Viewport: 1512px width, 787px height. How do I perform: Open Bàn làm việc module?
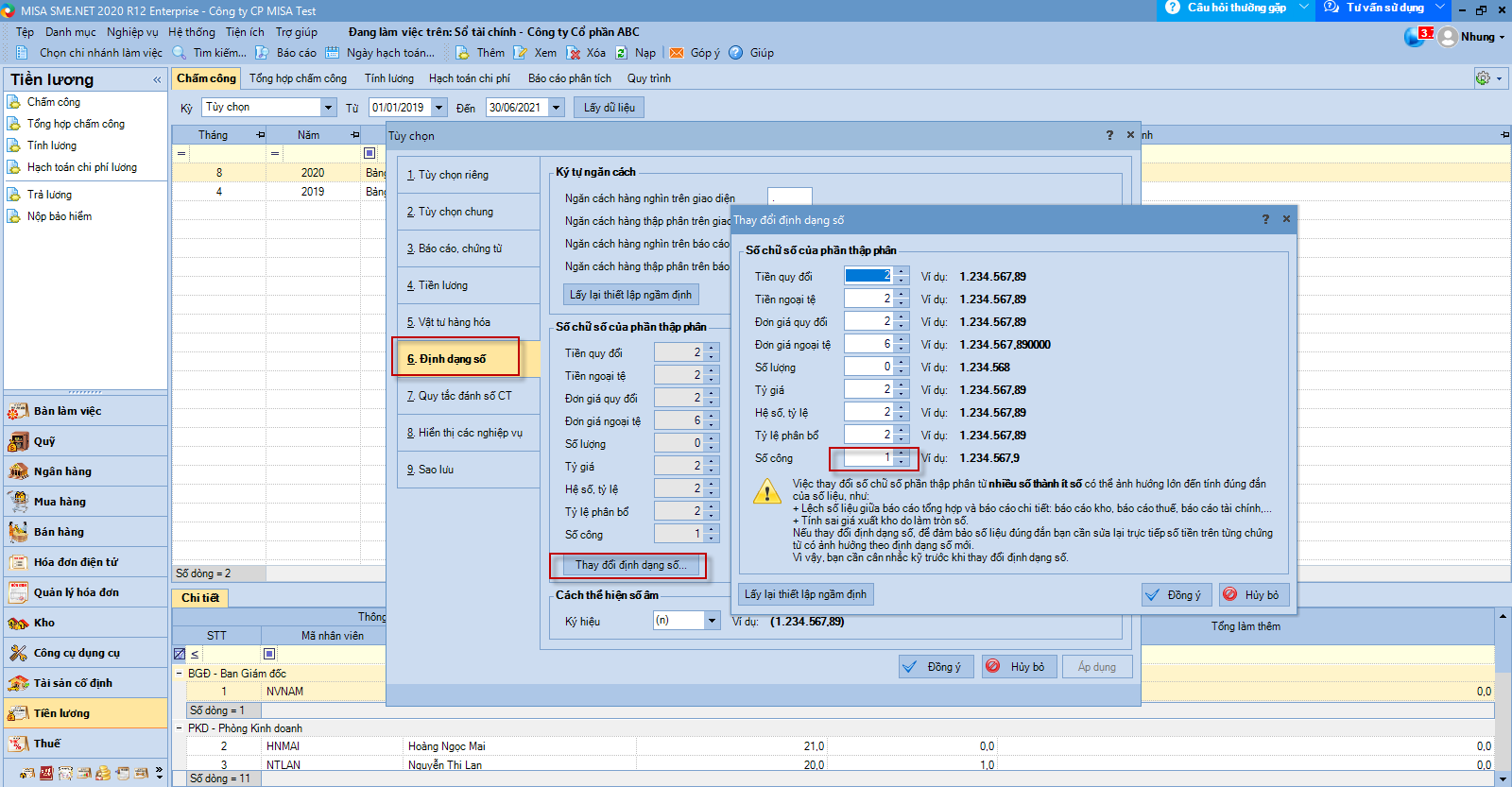(x=85, y=411)
